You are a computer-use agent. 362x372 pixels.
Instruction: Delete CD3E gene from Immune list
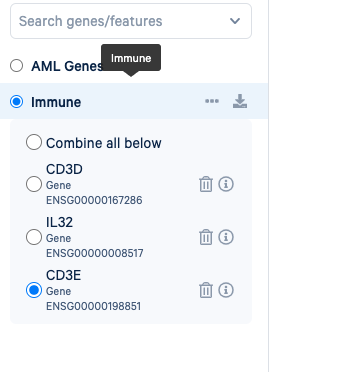(206, 290)
